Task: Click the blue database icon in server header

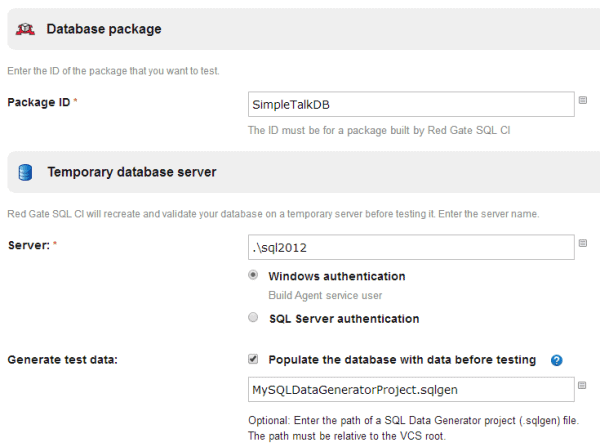Action: click(x=24, y=173)
